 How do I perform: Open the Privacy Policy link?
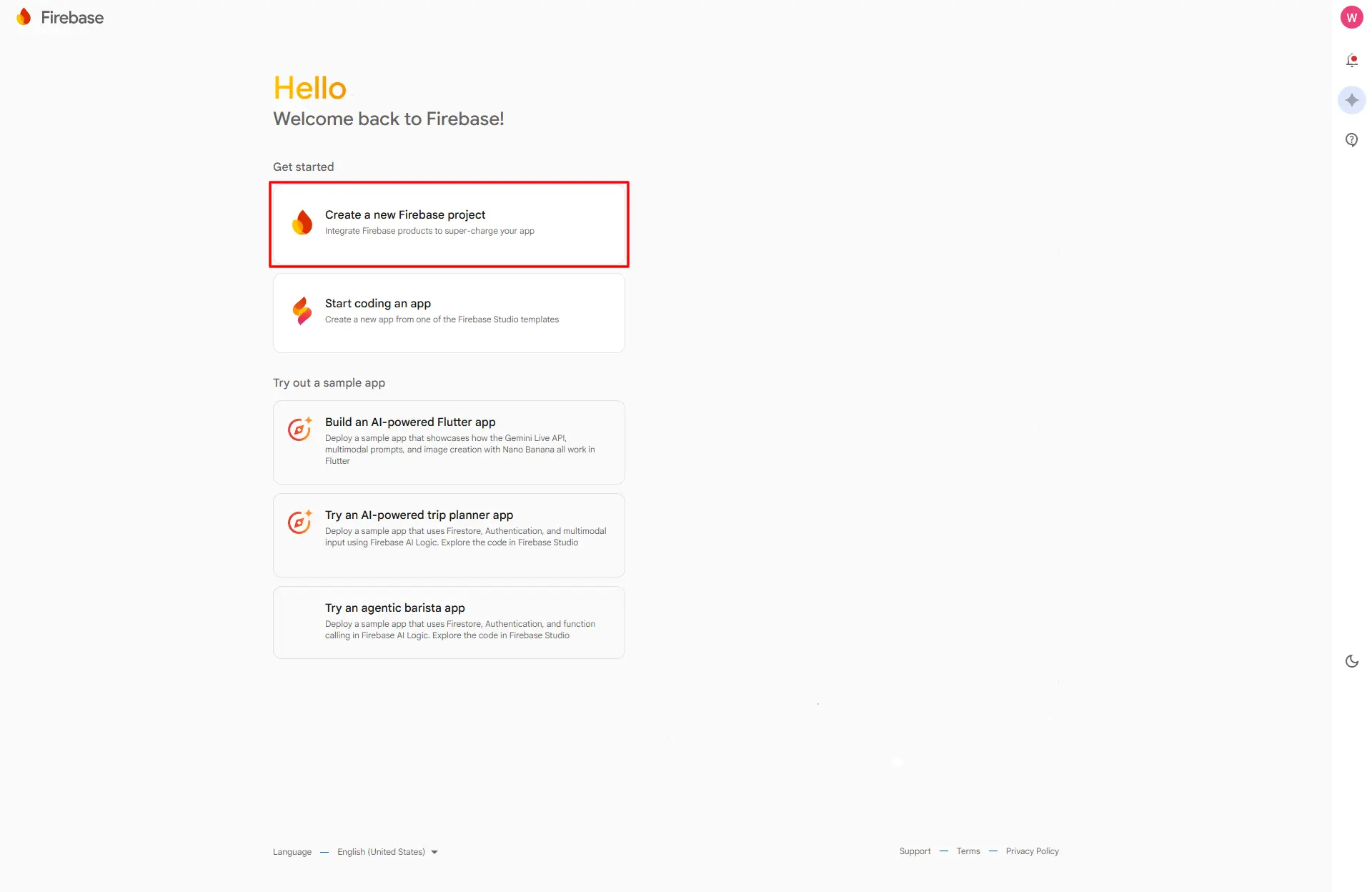pos(1032,851)
